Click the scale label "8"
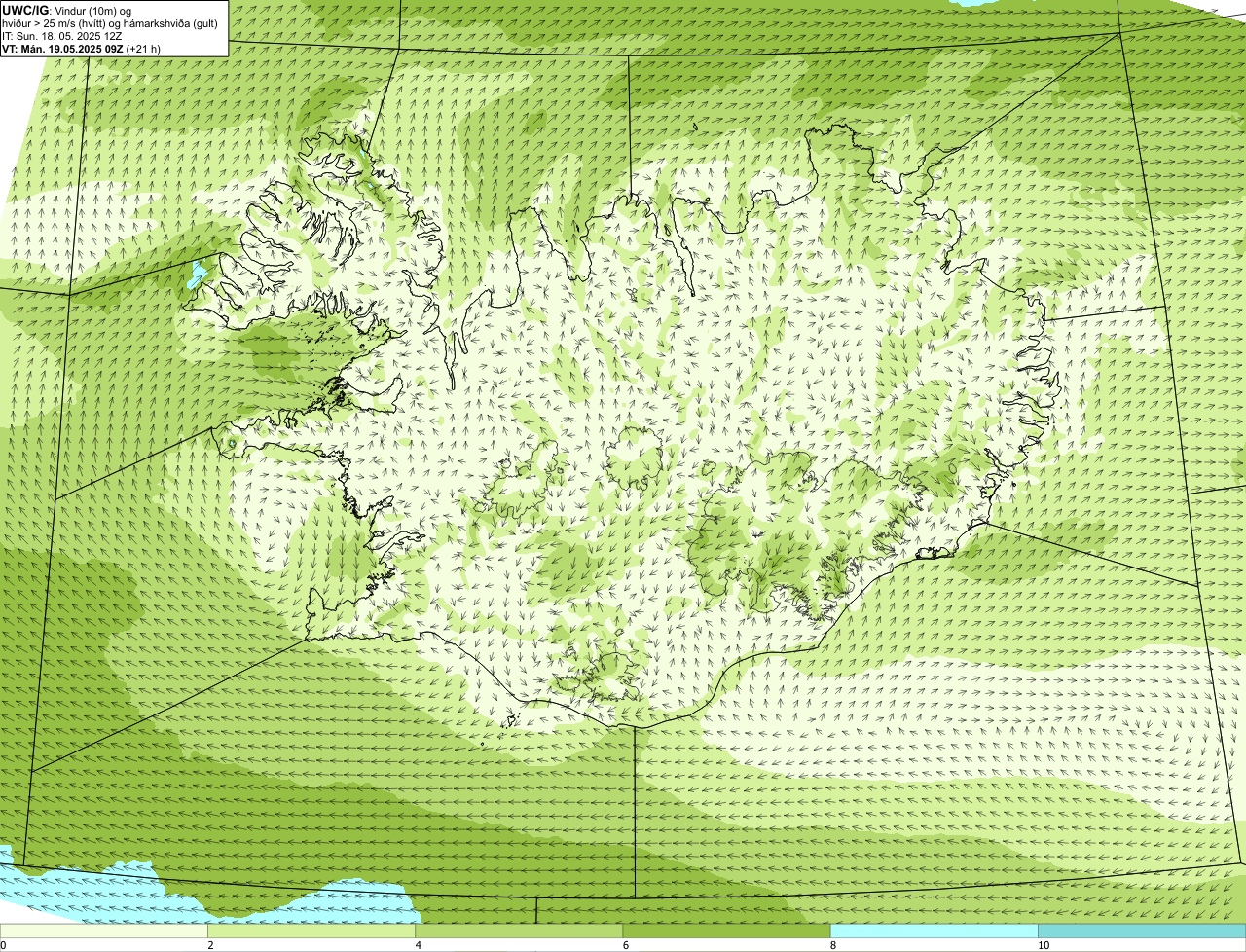The width and height of the screenshot is (1246, 952). click(832, 945)
